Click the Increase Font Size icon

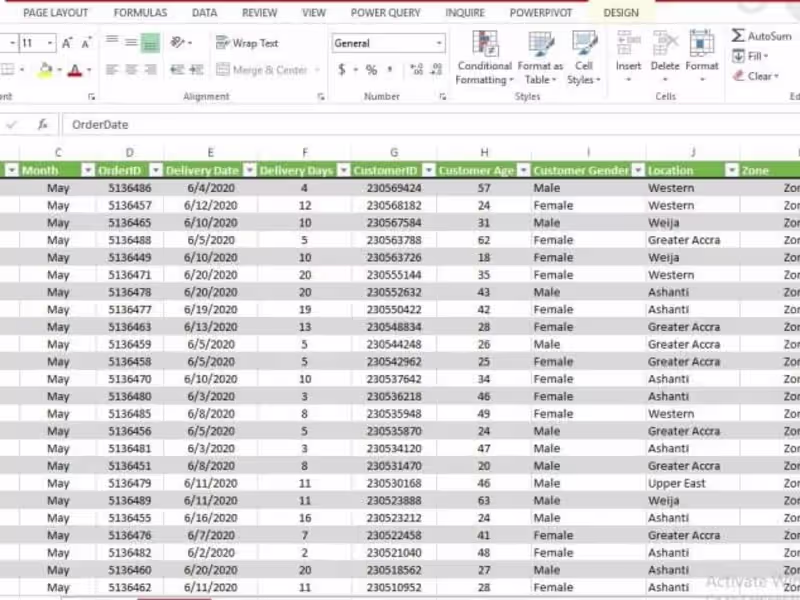coord(67,43)
